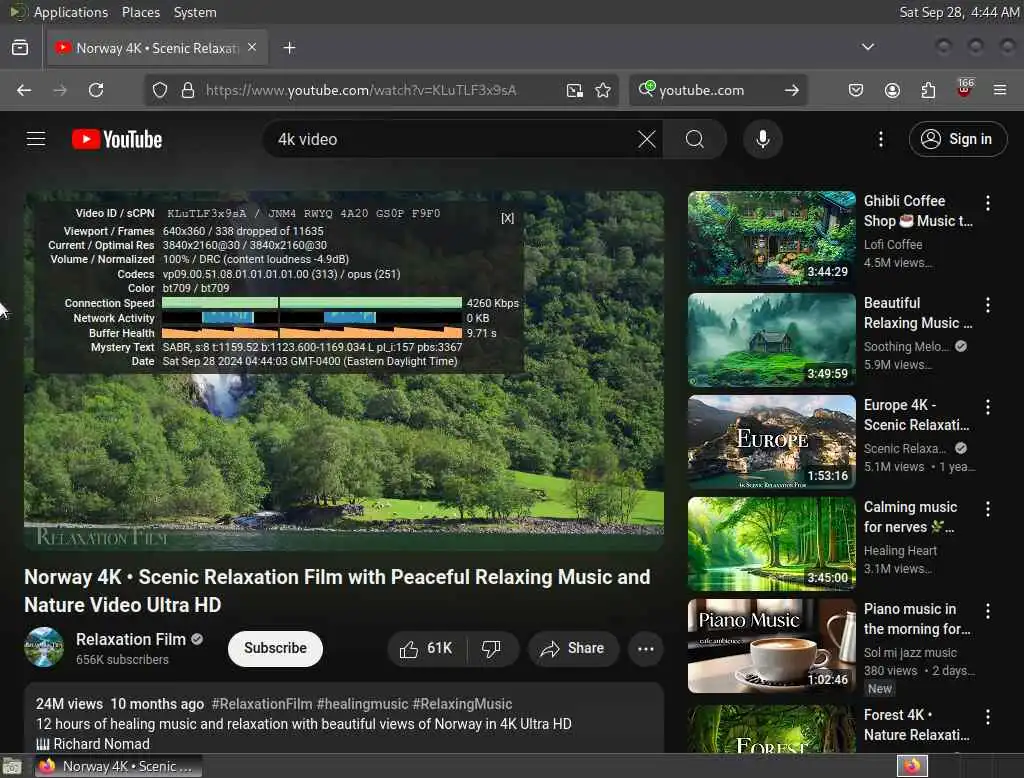Sign in to YouTube

tap(957, 139)
